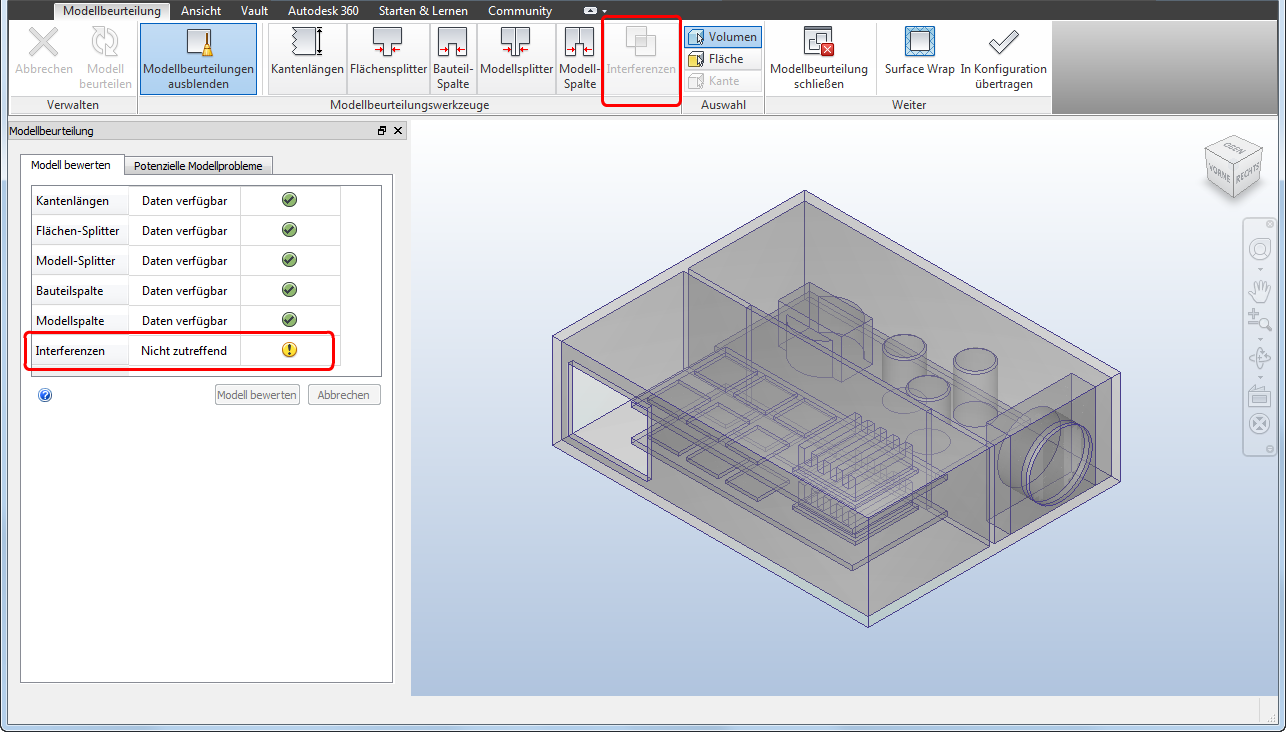Open the Autodesk 360 ribbon tab
Image resolution: width=1286 pixels, height=732 pixels.
tap(323, 11)
